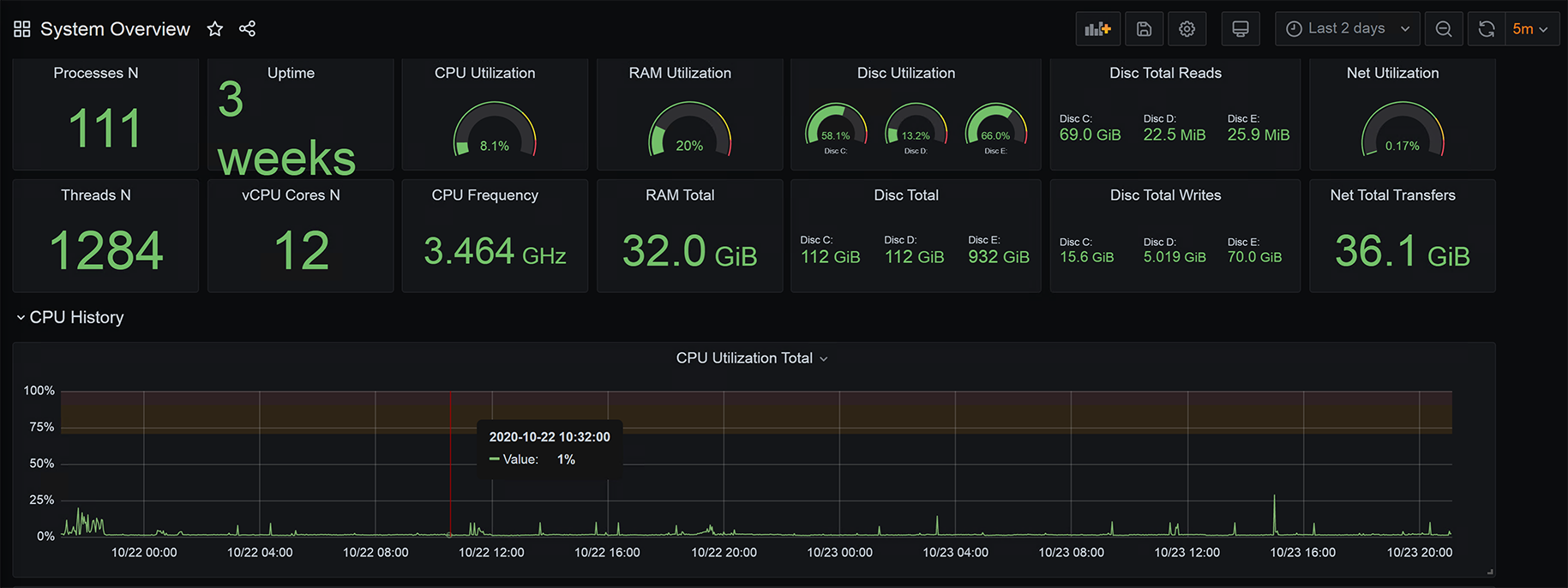Zoom out the time range

[x=1444, y=29]
